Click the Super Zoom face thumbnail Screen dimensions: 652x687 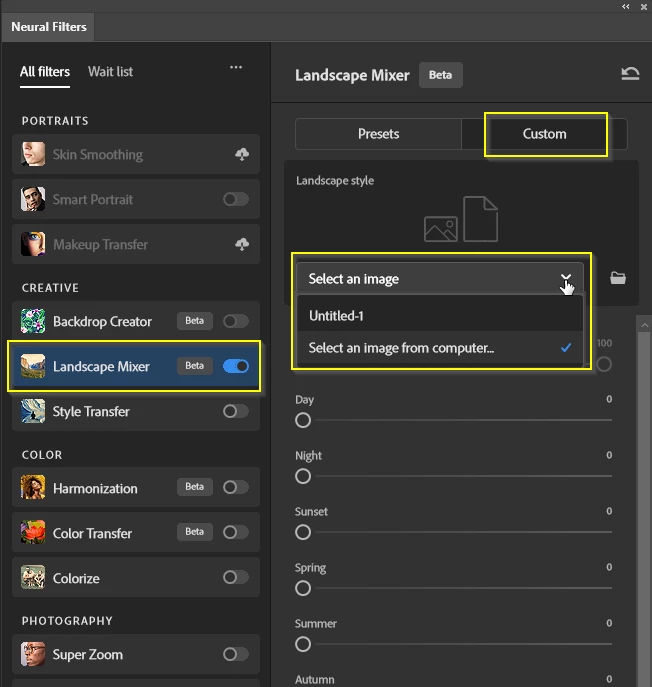coord(33,654)
